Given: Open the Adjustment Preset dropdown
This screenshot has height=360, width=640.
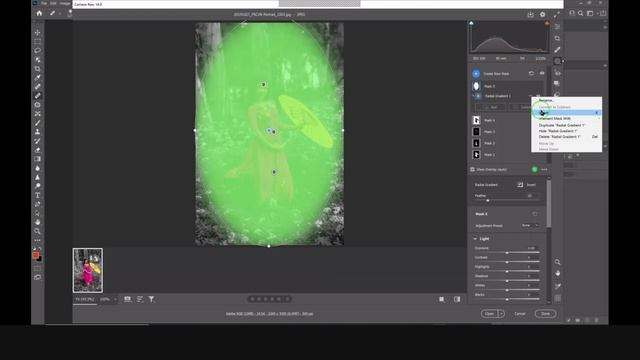Looking at the screenshot, I should [x=530, y=225].
